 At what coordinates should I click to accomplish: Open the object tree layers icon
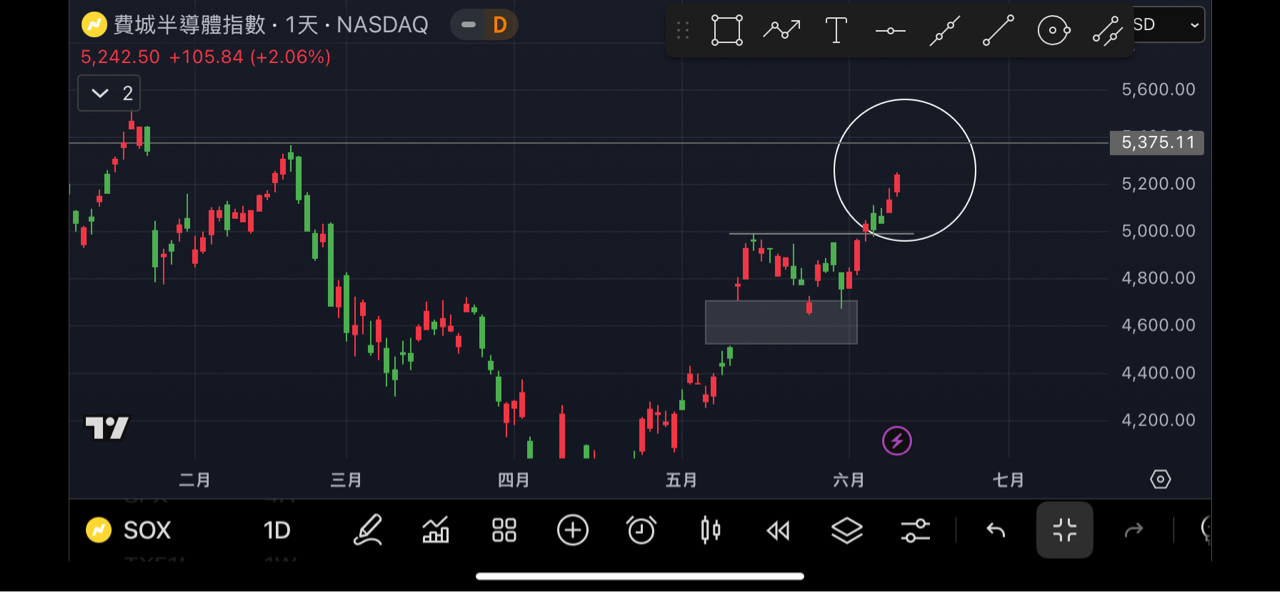point(847,530)
